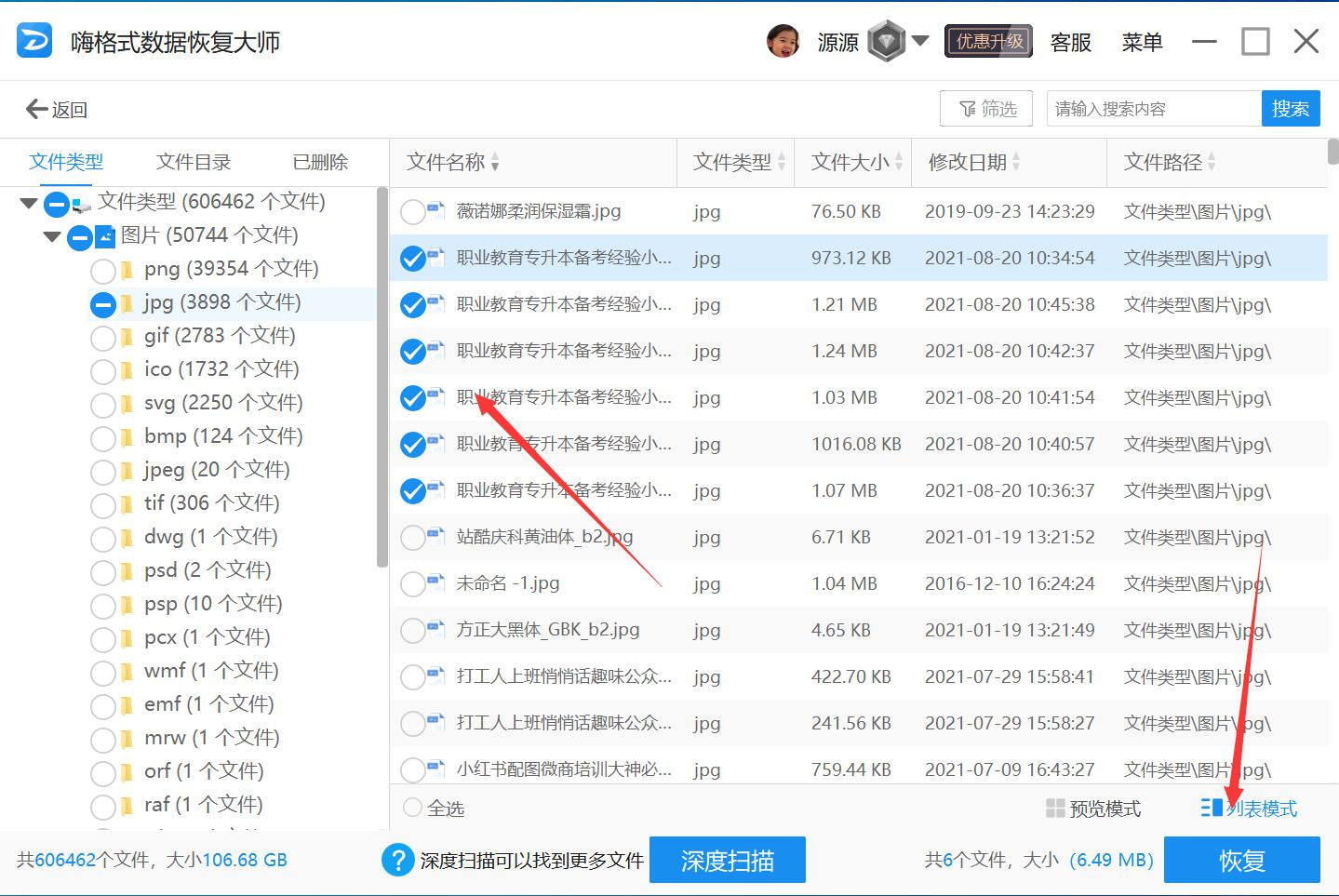Open the user avatar profile picture
The height and width of the screenshot is (896, 1339).
783,42
